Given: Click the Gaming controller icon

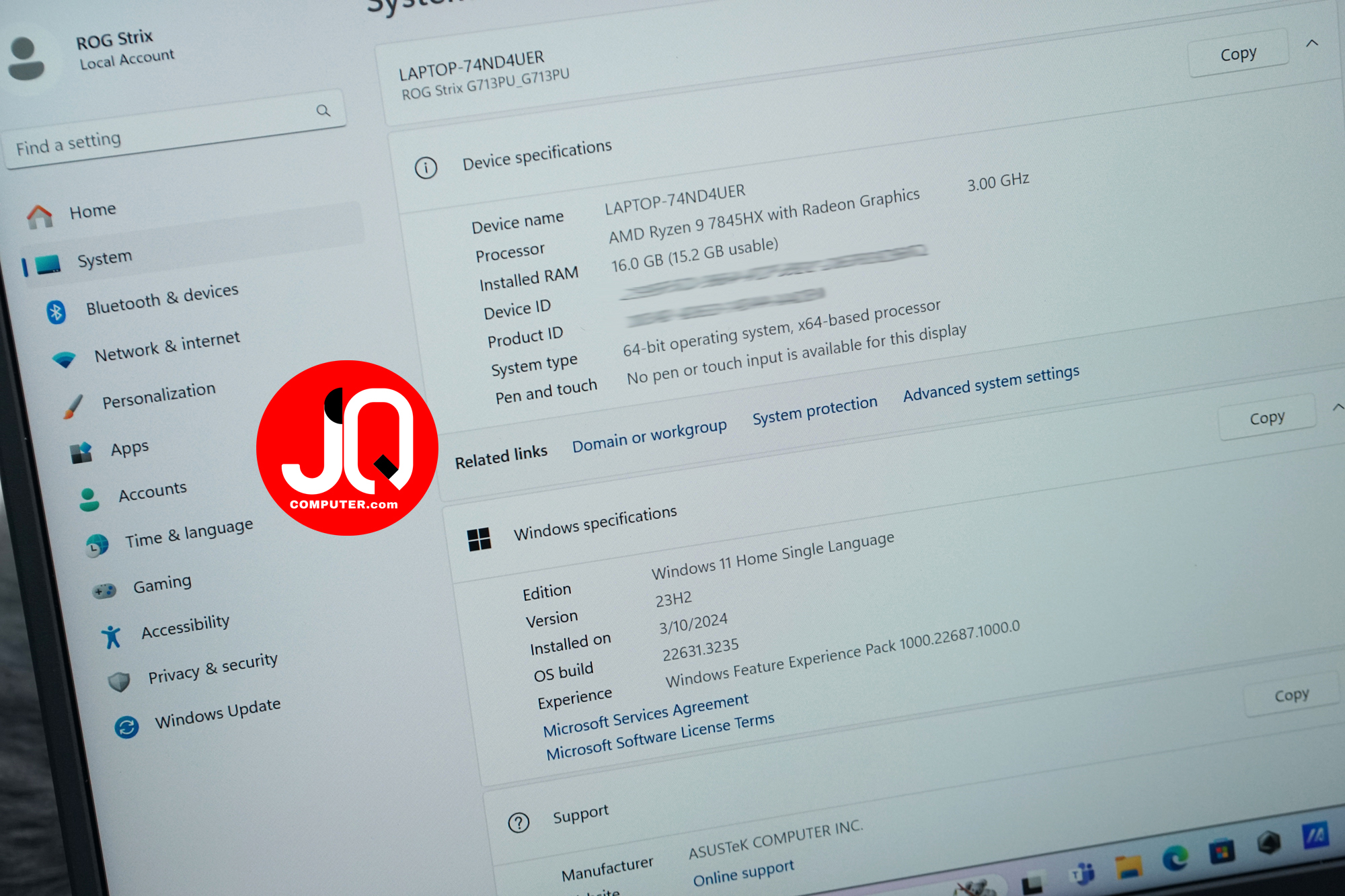Looking at the screenshot, I should coord(104,591).
